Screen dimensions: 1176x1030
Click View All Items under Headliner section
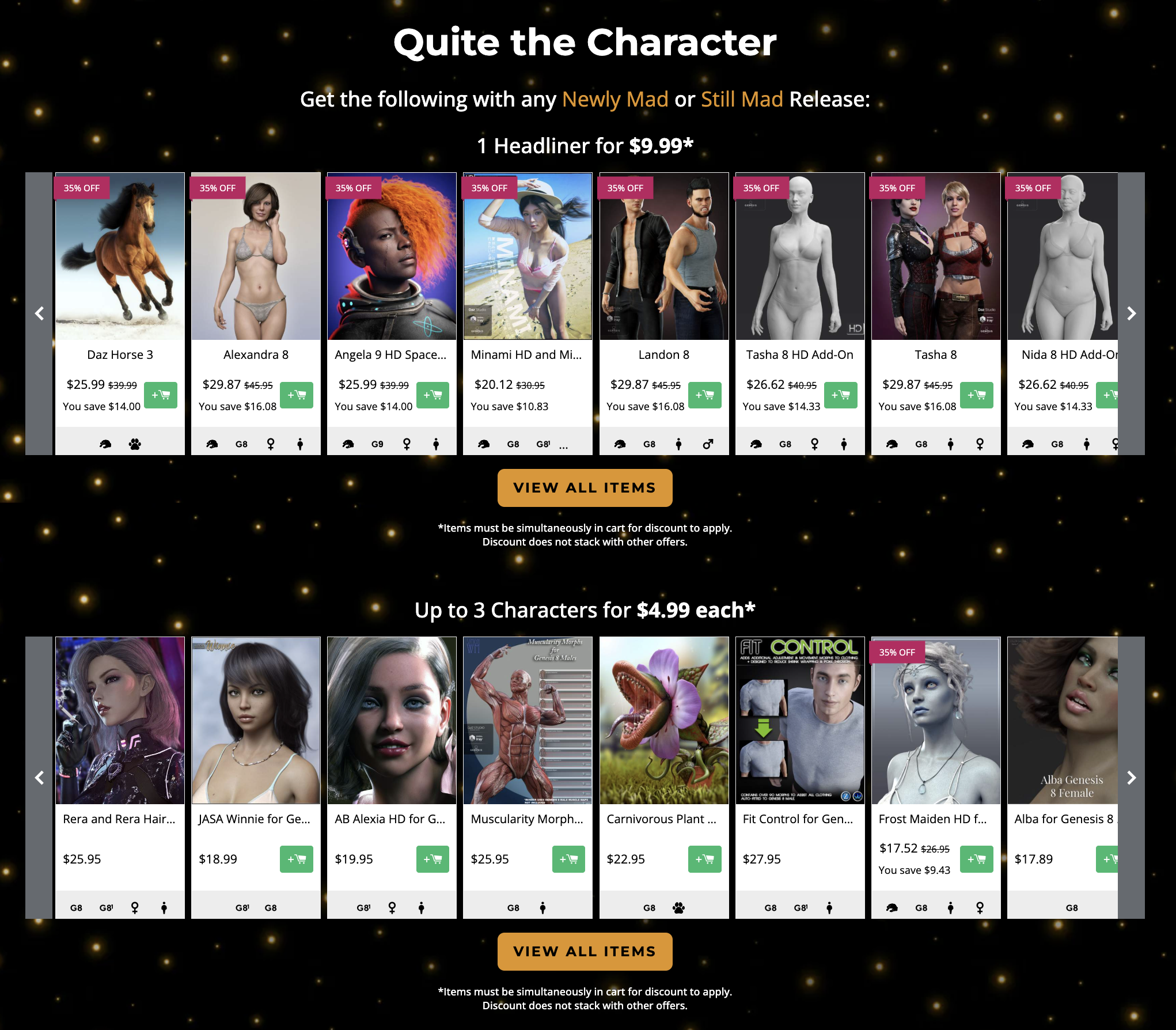pyautogui.click(x=585, y=488)
